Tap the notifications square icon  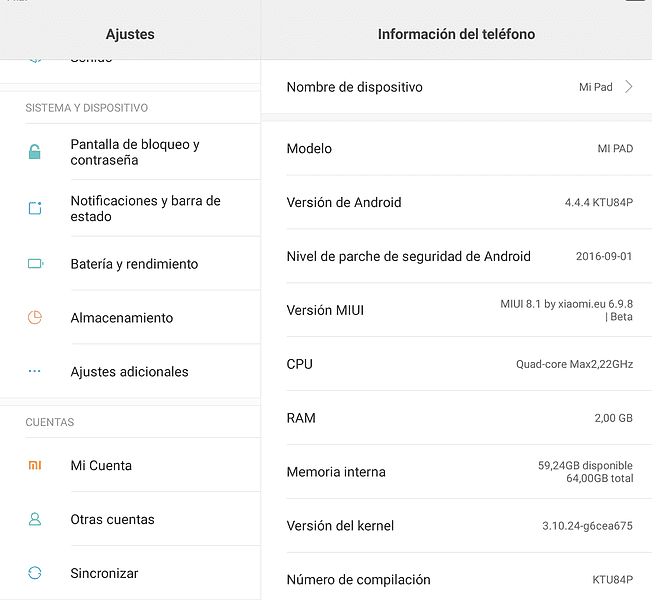[x=35, y=208]
